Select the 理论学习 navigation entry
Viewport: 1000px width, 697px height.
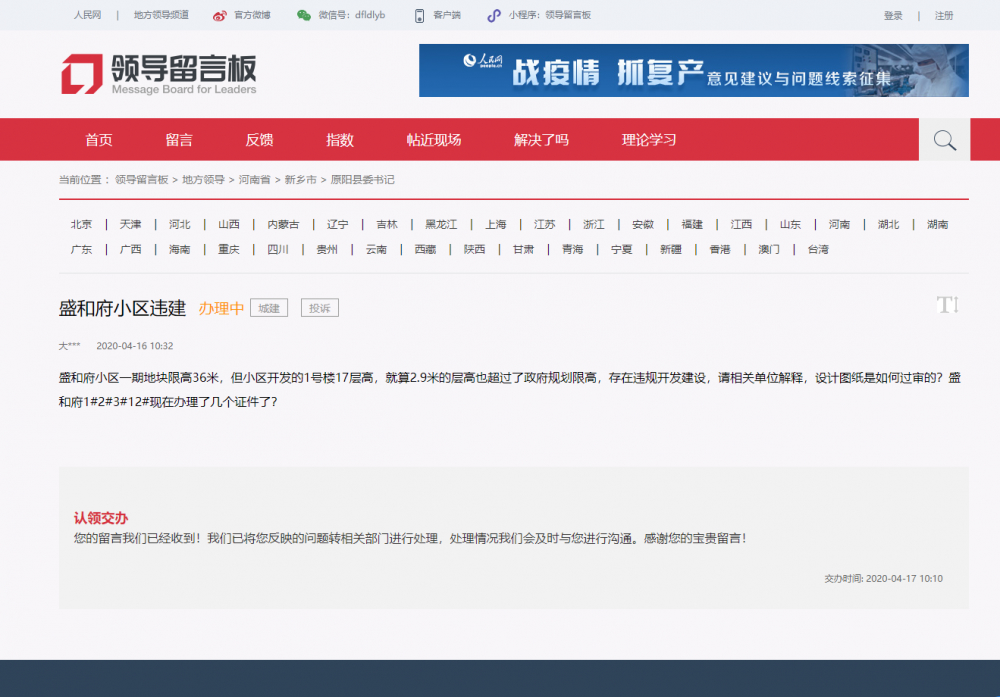click(648, 140)
